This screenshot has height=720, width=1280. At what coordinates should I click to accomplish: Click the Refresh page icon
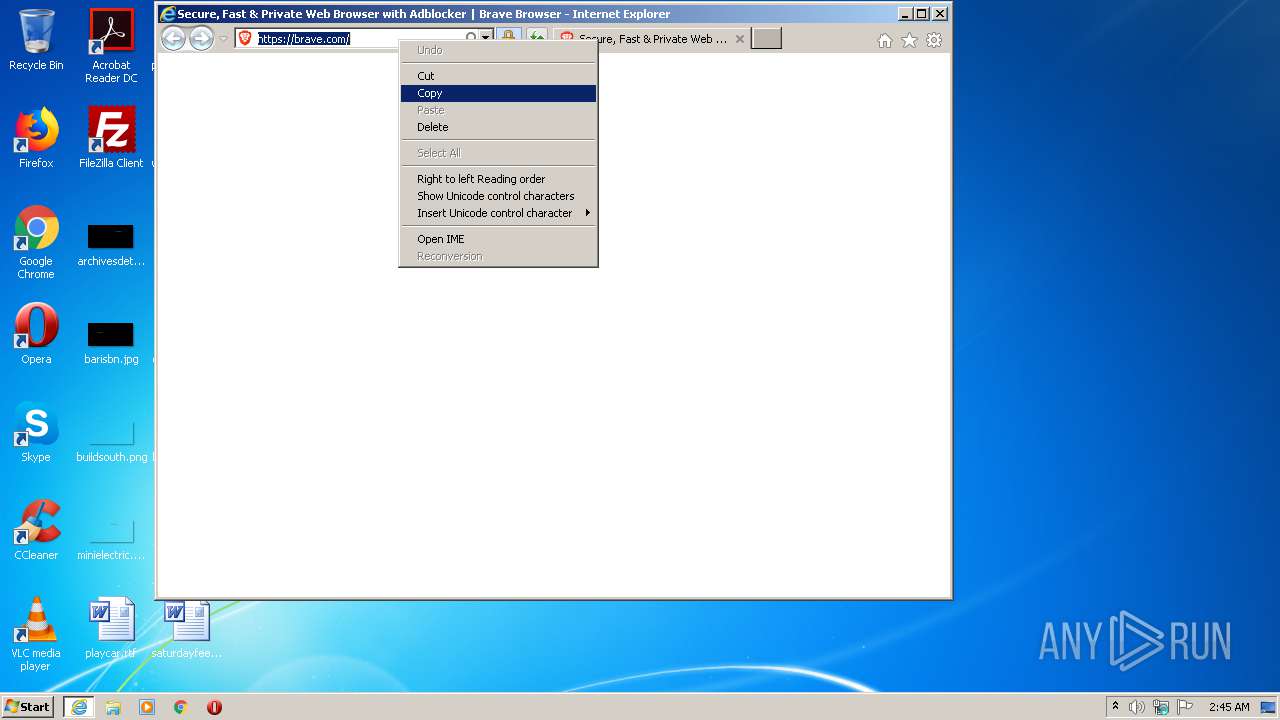coord(537,38)
